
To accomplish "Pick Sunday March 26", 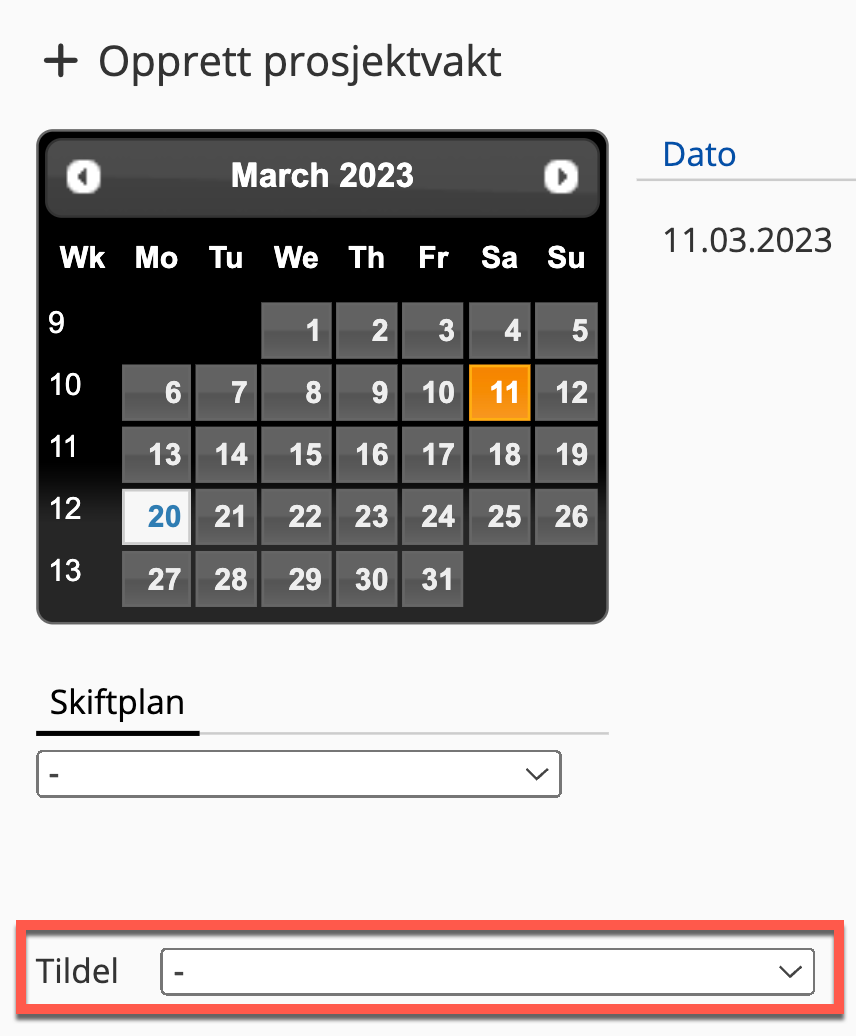I will tap(566, 516).
